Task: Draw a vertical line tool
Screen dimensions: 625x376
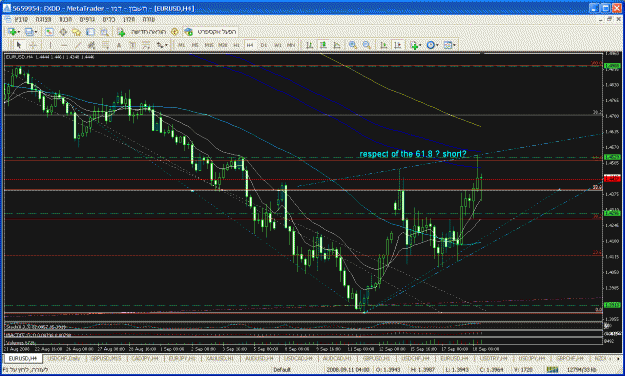Action: pos(50,45)
